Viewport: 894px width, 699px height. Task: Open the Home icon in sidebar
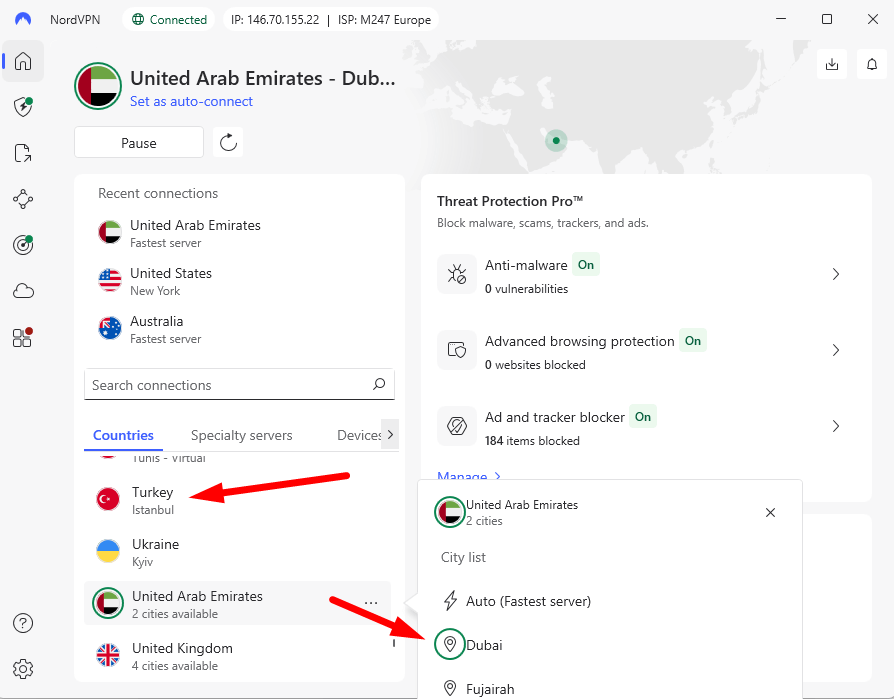click(x=23, y=61)
